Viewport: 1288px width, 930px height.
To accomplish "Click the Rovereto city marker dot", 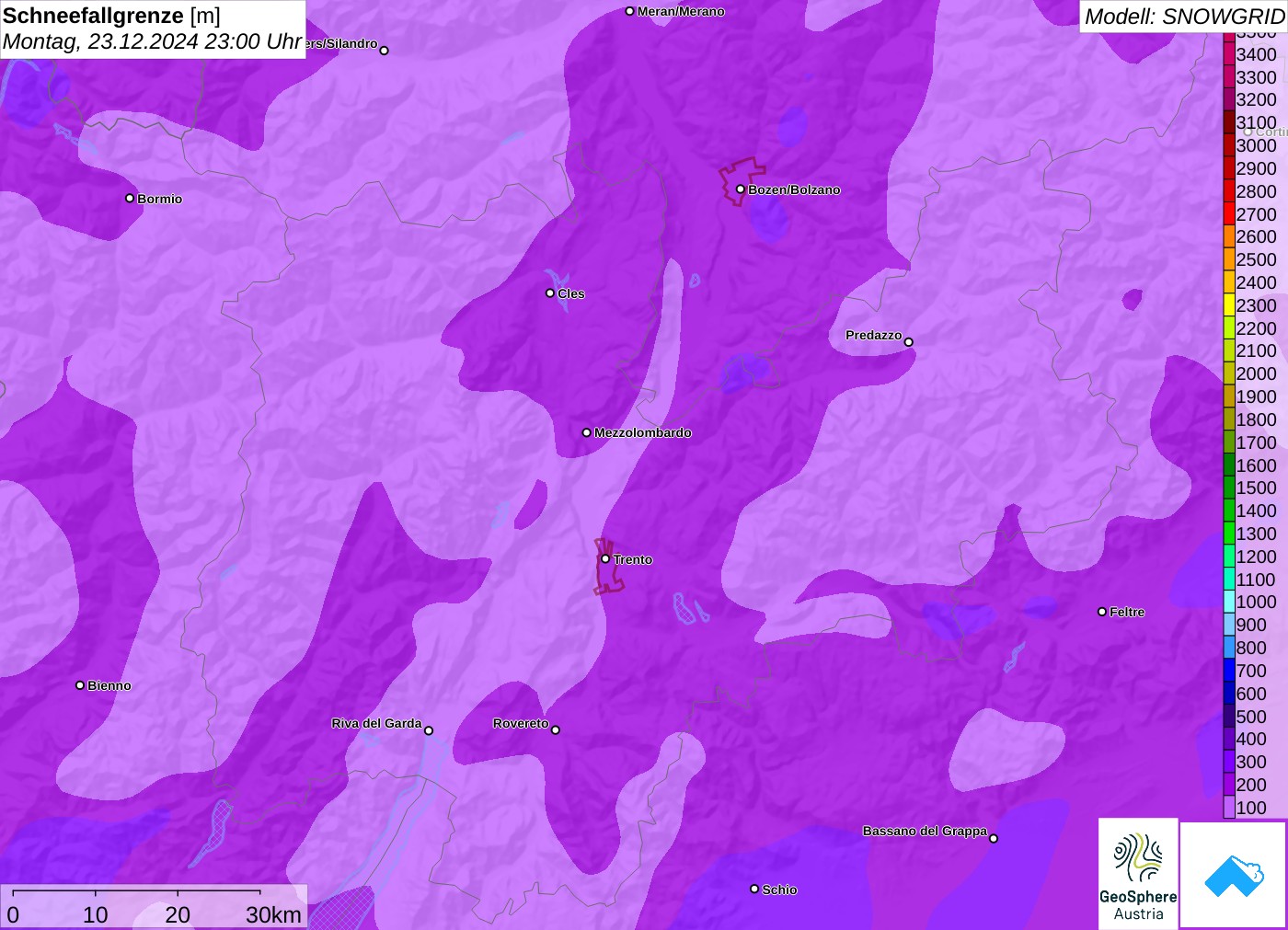I will (556, 730).
